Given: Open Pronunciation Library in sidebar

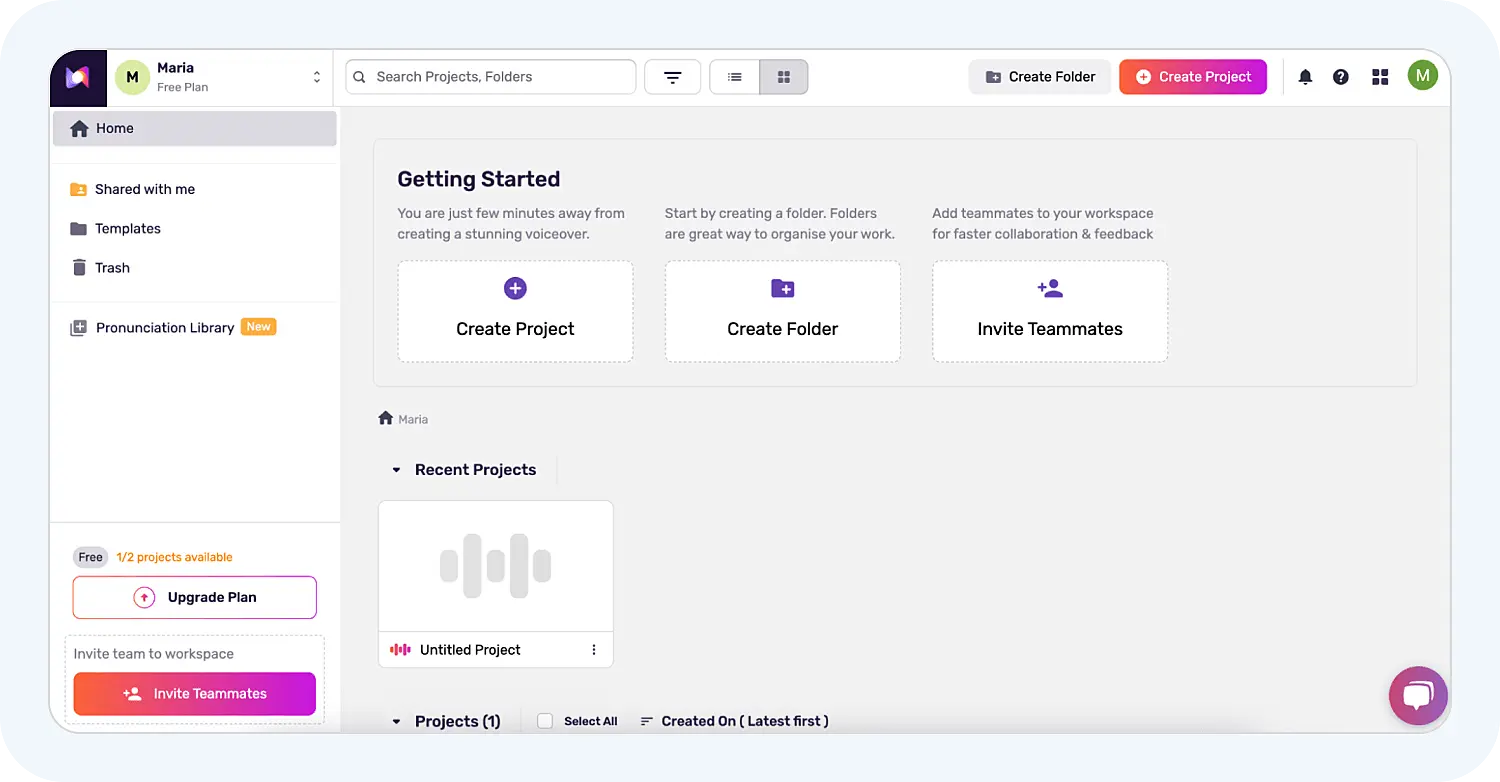Looking at the screenshot, I should pos(164,328).
